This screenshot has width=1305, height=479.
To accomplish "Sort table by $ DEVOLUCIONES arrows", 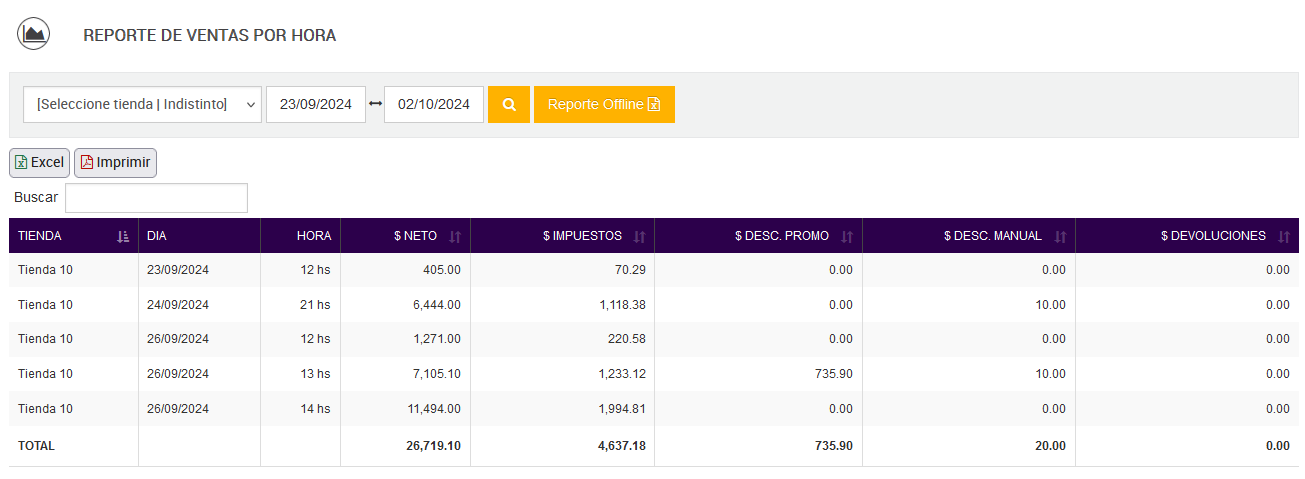I will click(x=1284, y=236).
